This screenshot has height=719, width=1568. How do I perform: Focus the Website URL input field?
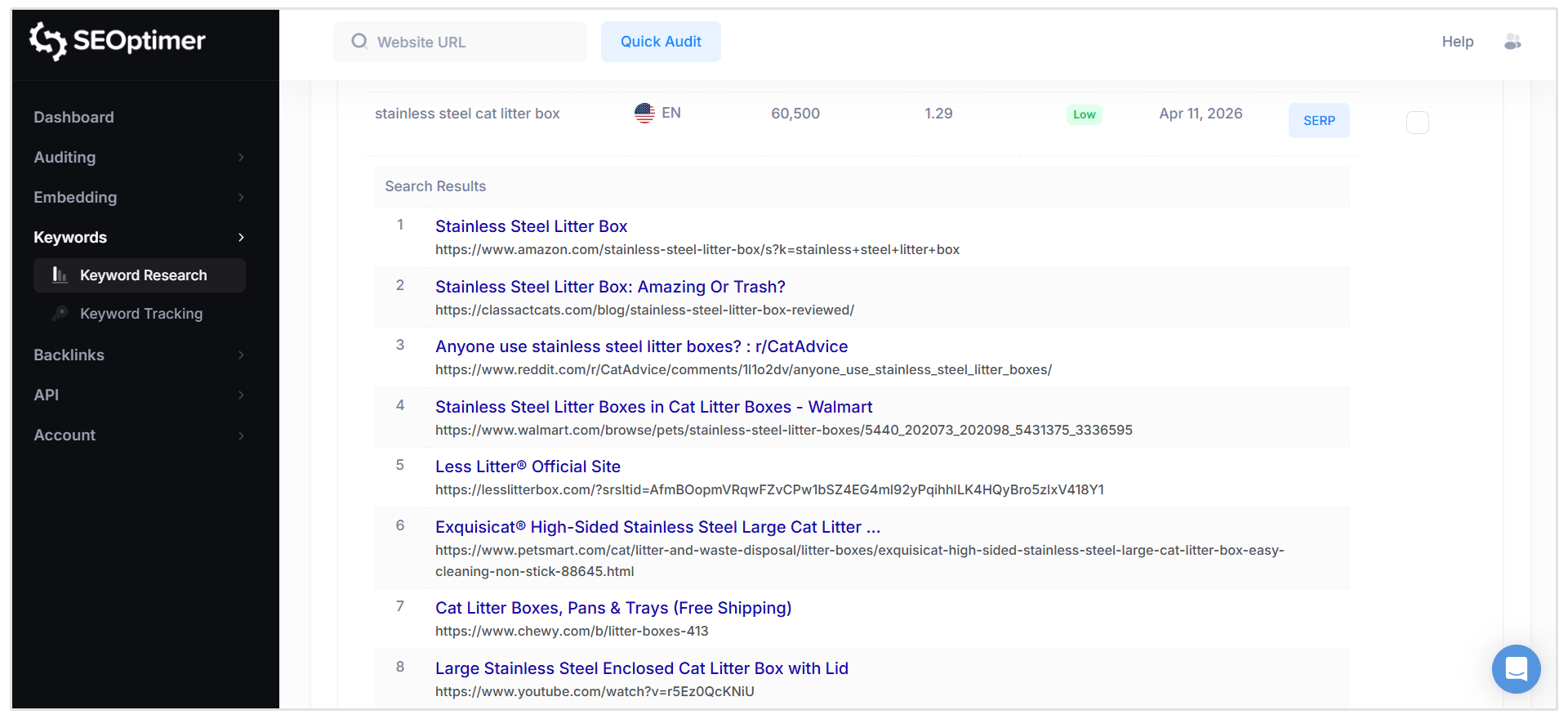click(x=460, y=42)
